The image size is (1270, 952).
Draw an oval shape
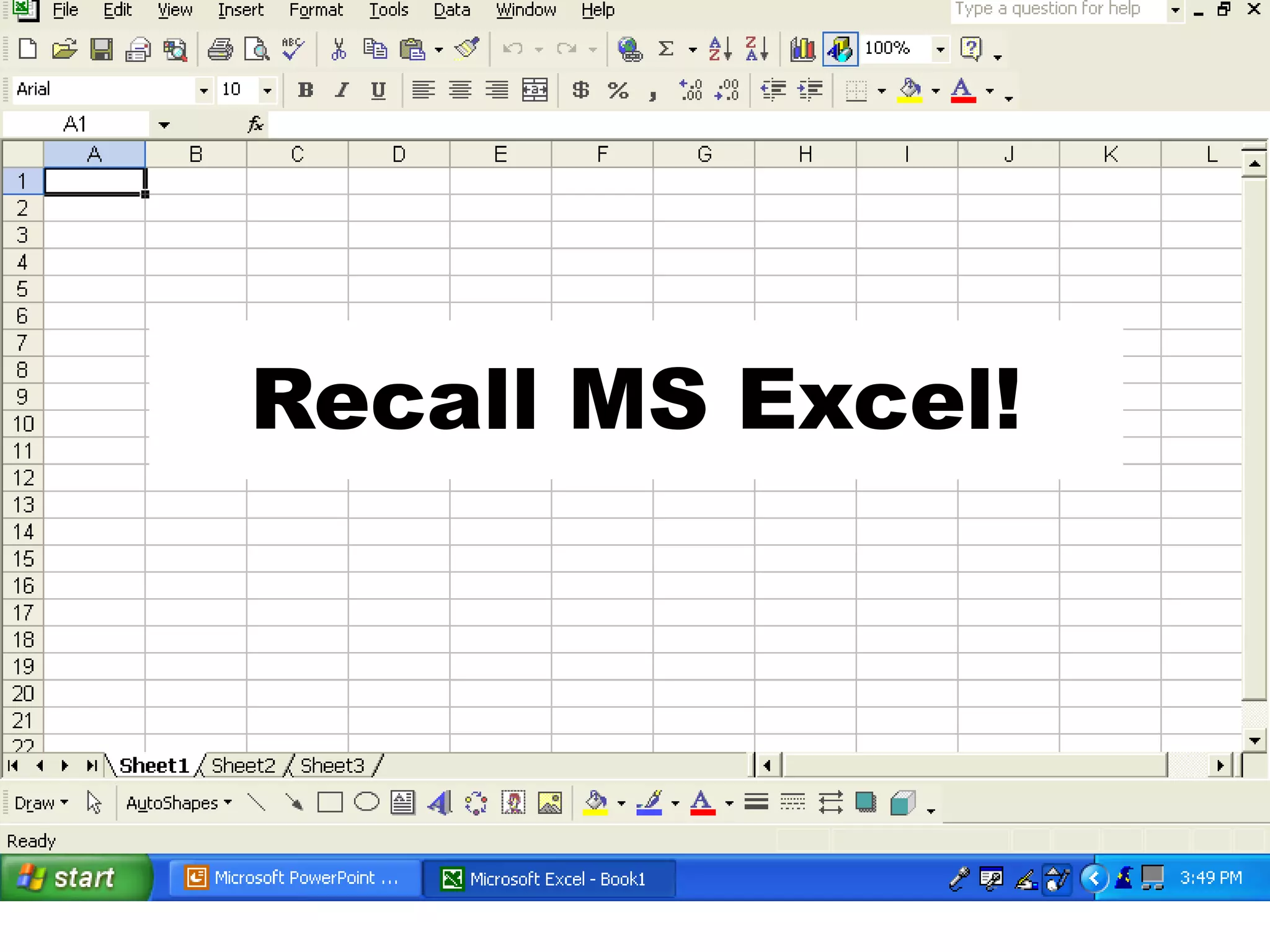click(366, 803)
